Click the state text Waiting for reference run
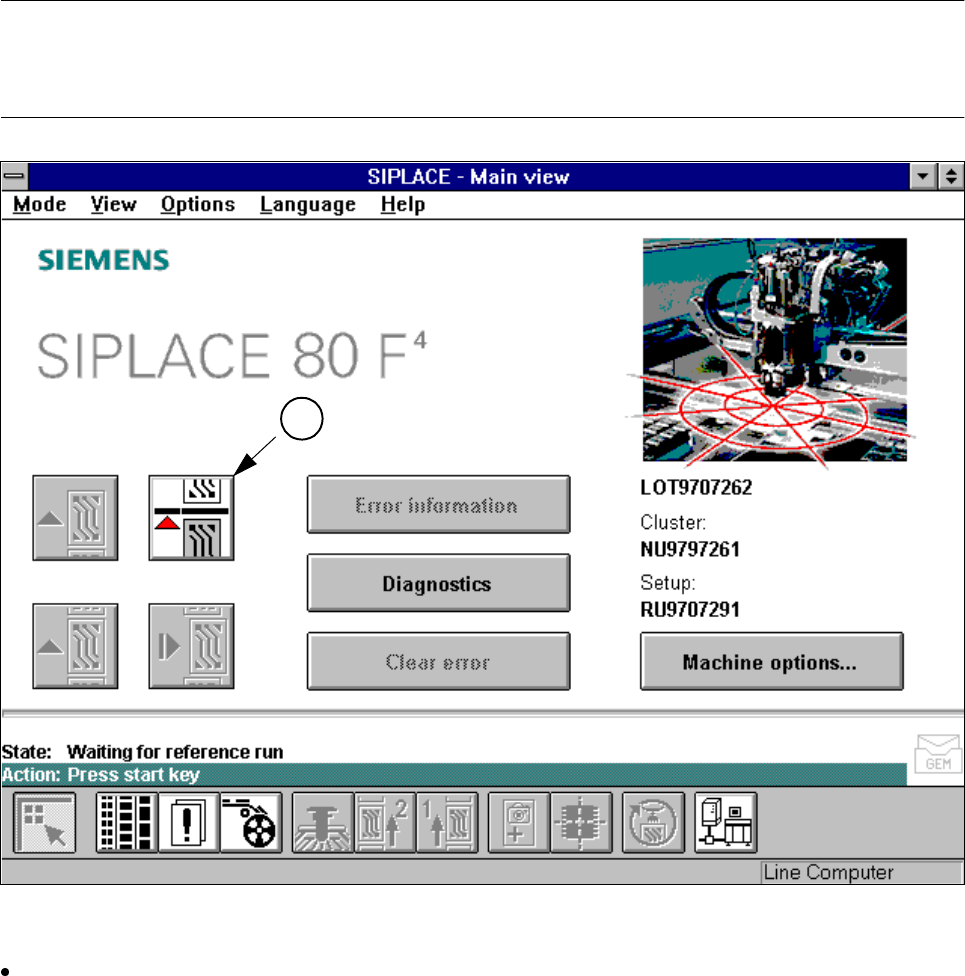965x976 pixels. coord(175,752)
